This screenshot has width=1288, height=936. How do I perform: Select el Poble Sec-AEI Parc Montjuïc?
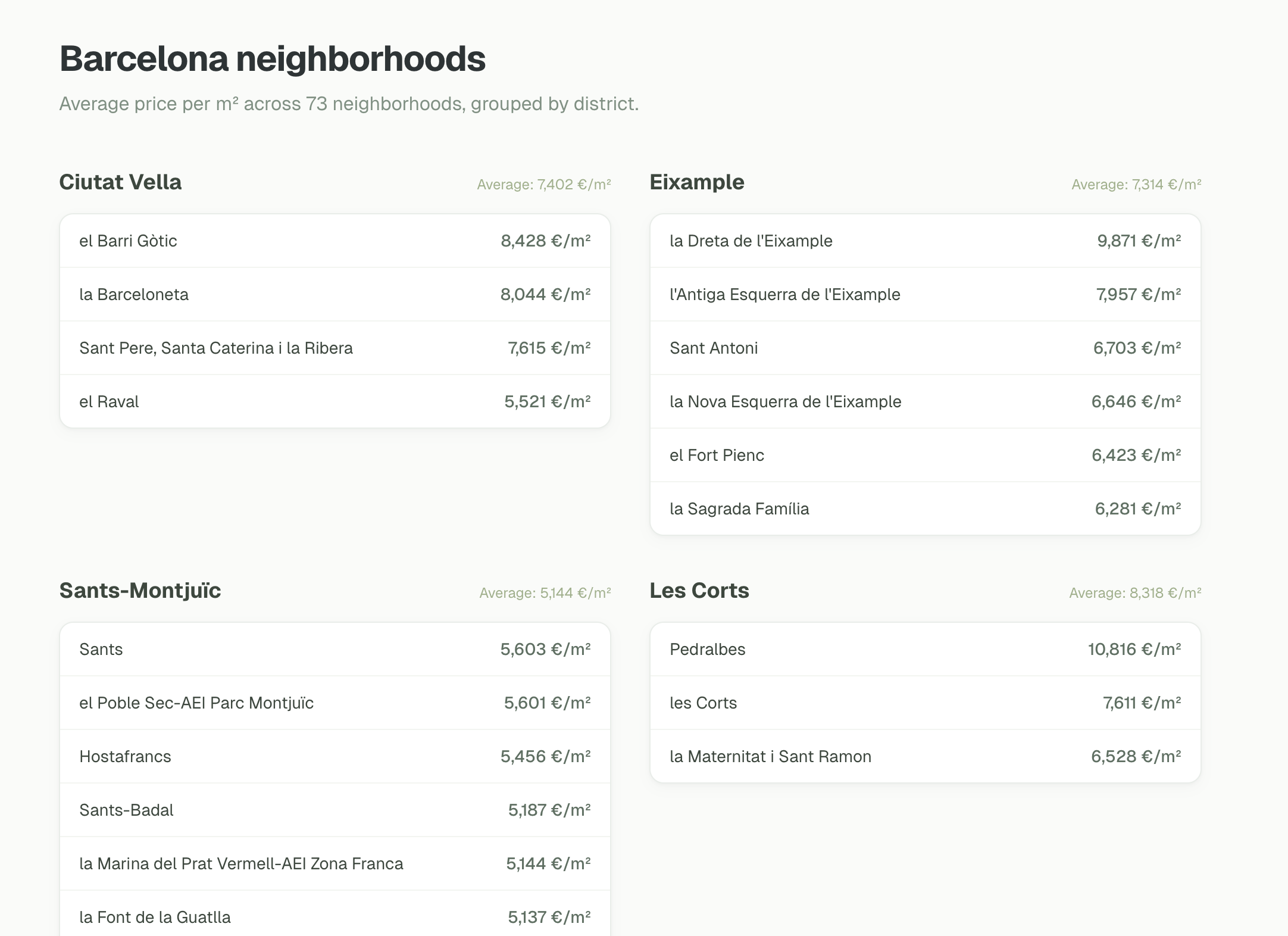pos(335,703)
